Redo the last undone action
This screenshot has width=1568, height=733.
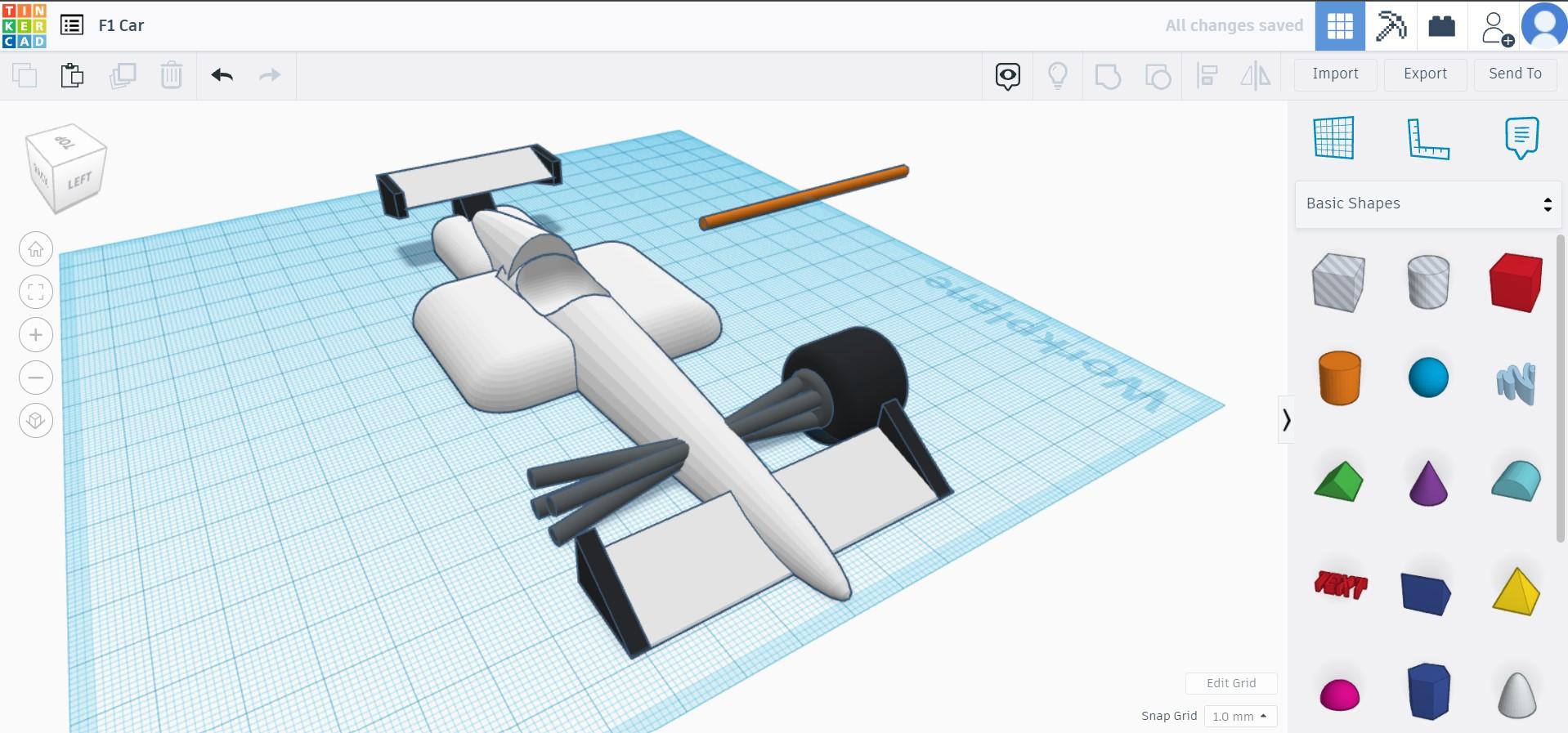coord(270,75)
